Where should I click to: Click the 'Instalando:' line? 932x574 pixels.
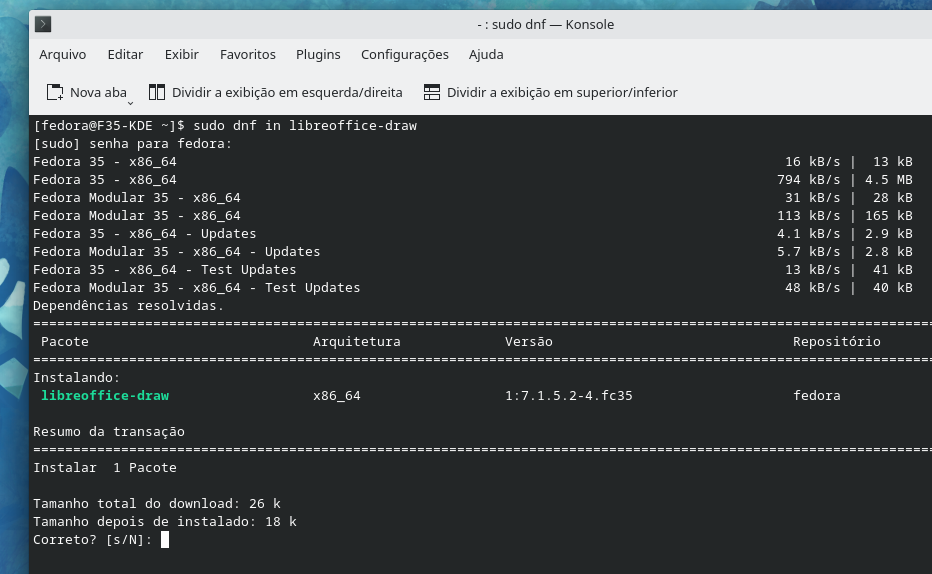[77, 378]
